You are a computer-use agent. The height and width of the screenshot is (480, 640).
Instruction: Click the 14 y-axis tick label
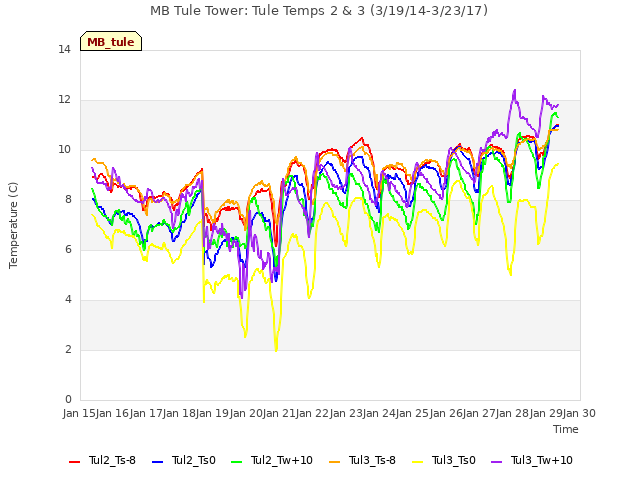click(x=64, y=50)
